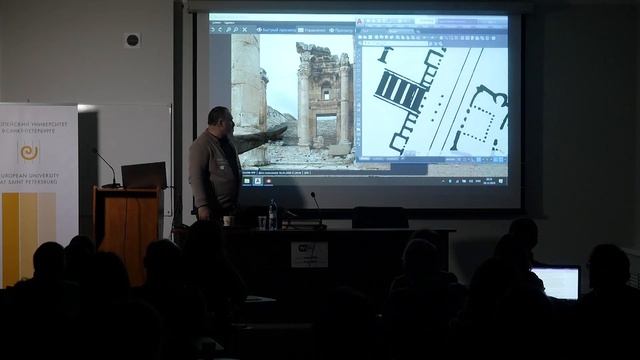Screen dimensions: 640x360
Task: Open AutoCAD application menu red A logo
Action: click(360, 22)
